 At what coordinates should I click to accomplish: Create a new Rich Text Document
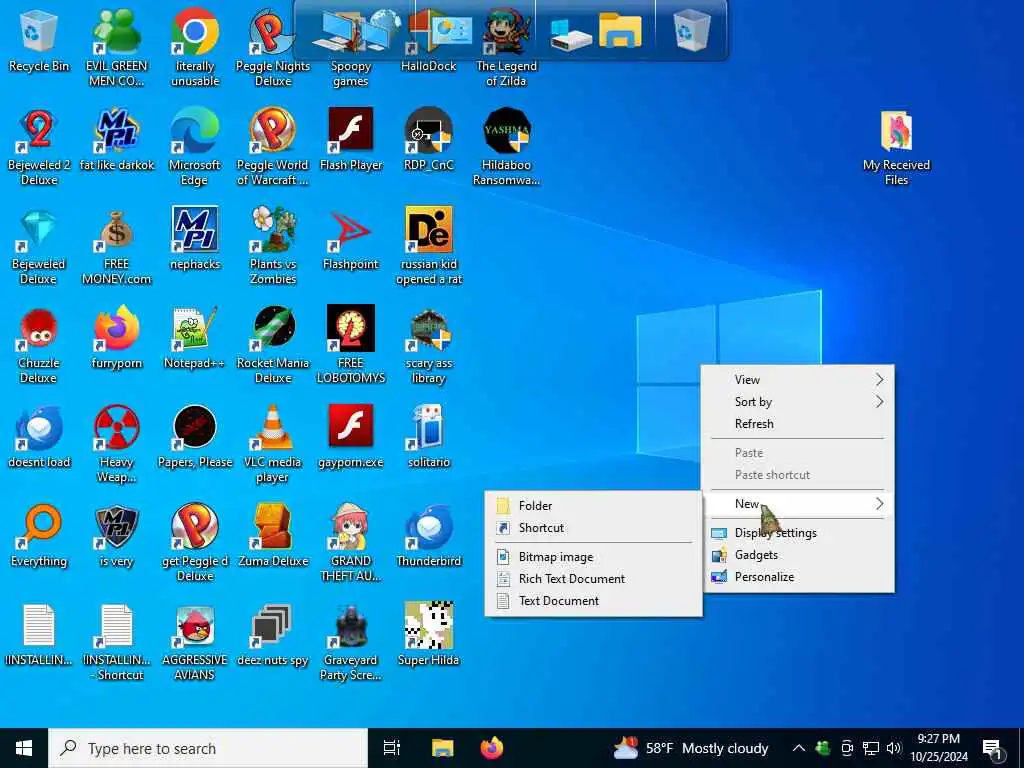click(x=593, y=579)
